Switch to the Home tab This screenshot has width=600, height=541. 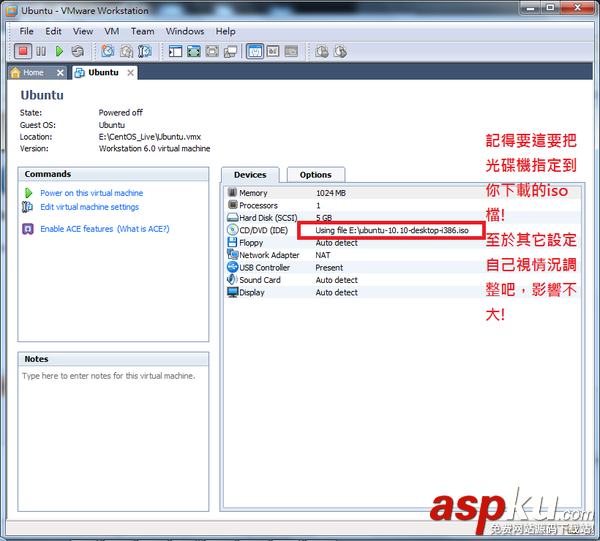[33, 73]
